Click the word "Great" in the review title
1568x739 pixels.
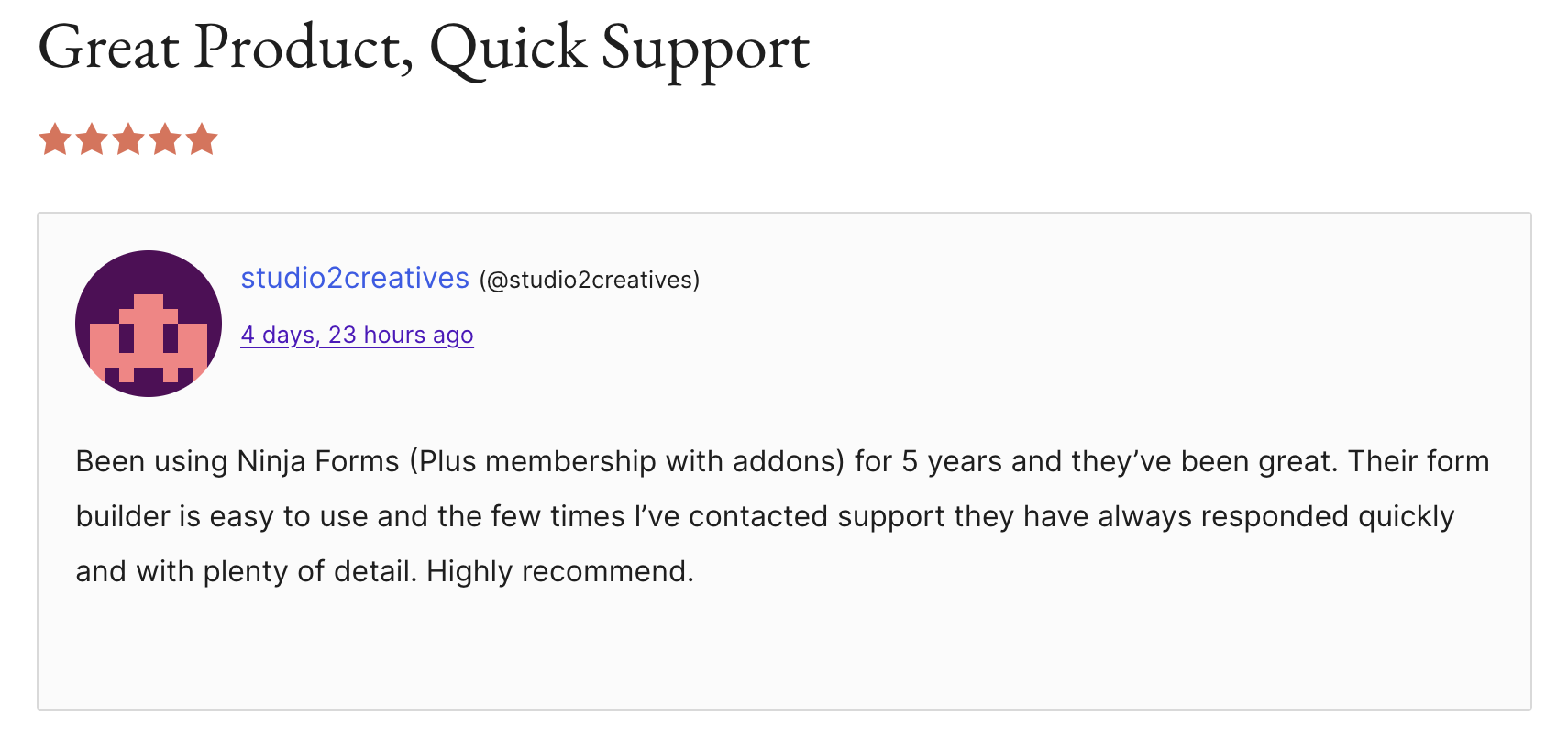pos(108,48)
